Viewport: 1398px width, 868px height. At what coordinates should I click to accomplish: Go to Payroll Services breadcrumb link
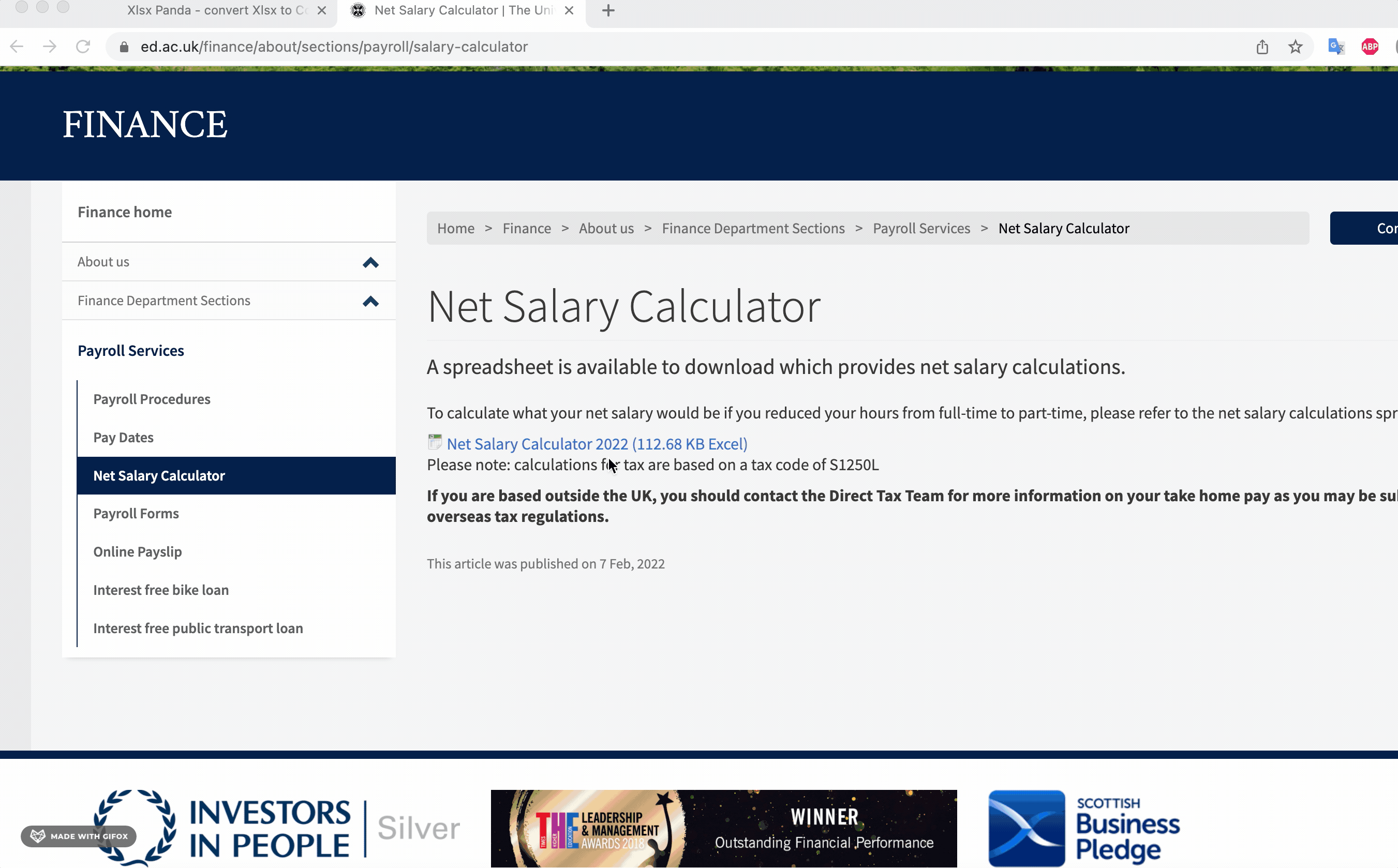pos(921,229)
